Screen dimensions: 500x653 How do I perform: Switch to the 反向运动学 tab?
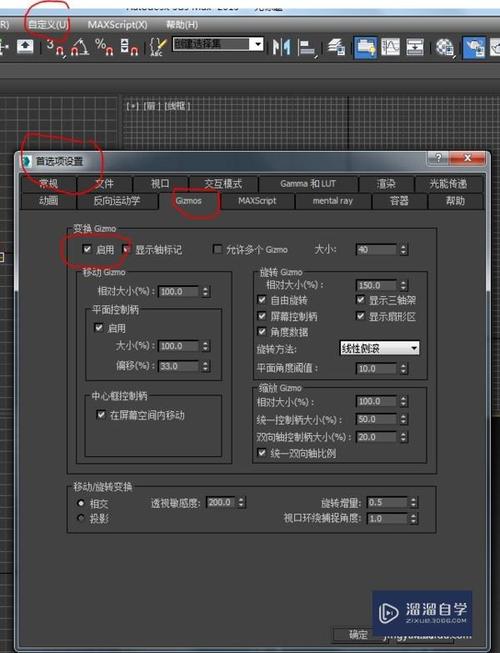click(117, 201)
